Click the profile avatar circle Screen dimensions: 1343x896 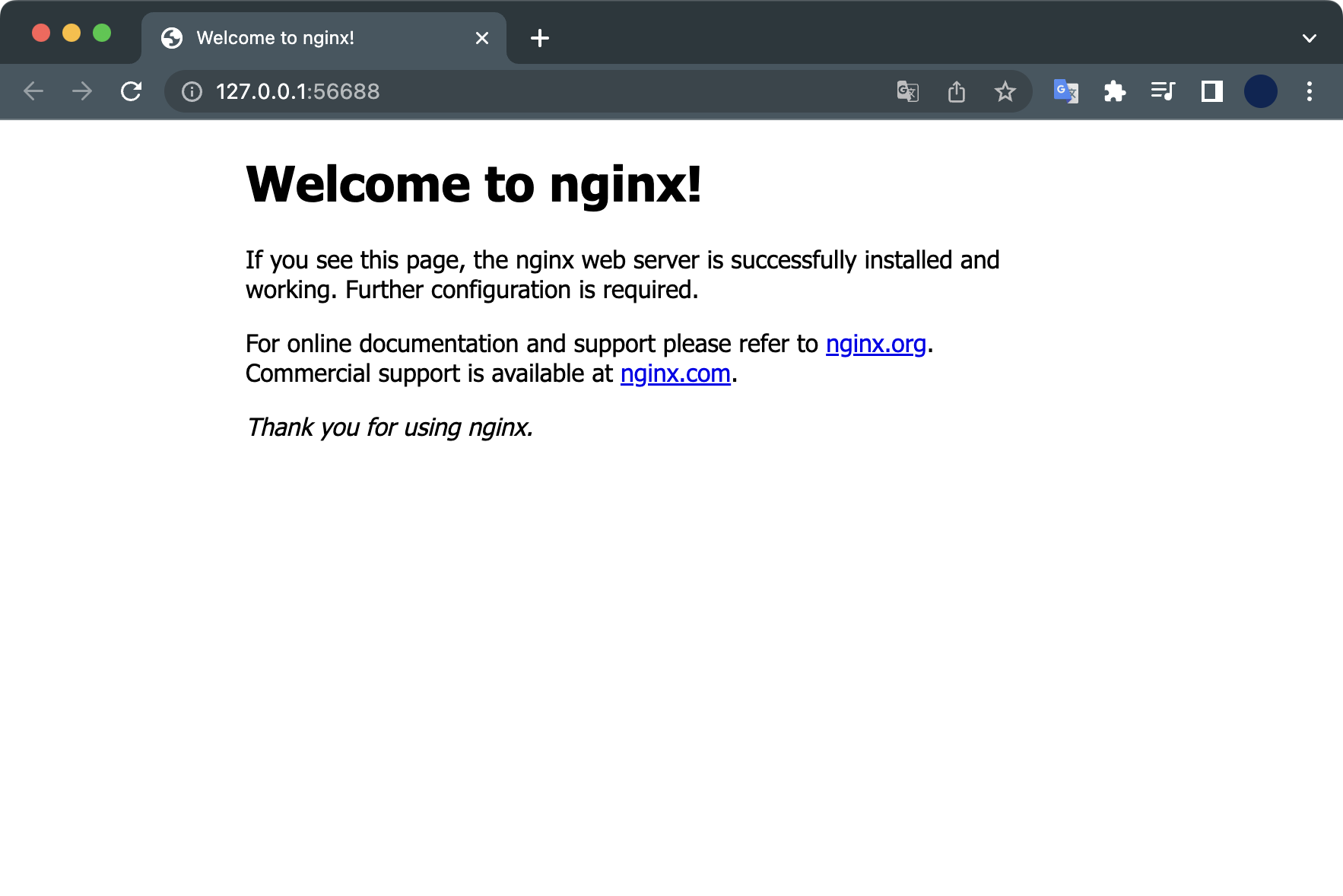(1261, 91)
